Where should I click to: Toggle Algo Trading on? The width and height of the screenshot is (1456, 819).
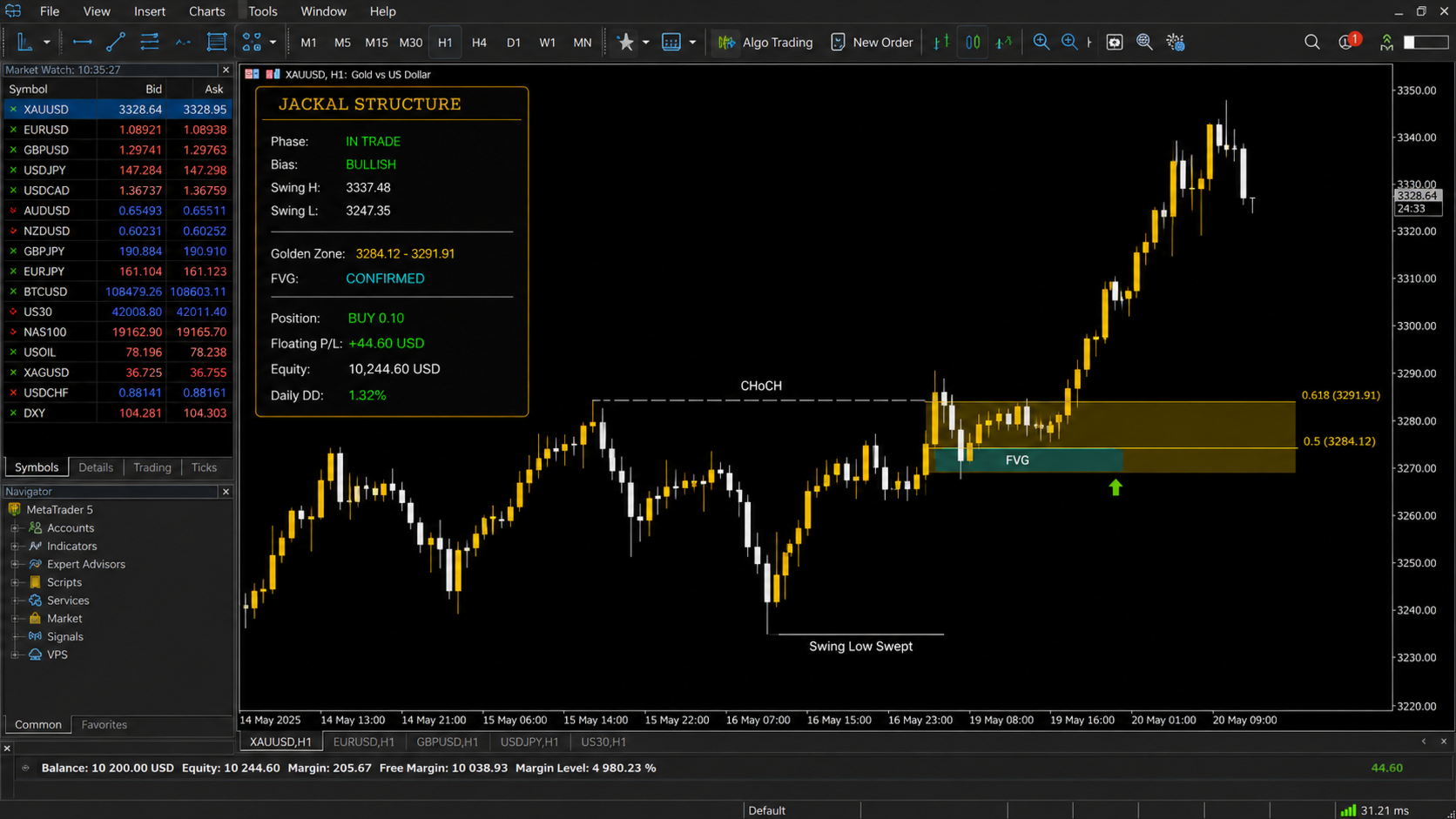765,42
